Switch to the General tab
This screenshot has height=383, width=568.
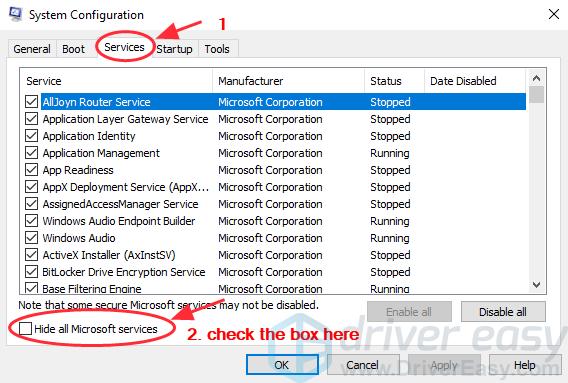[32, 49]
